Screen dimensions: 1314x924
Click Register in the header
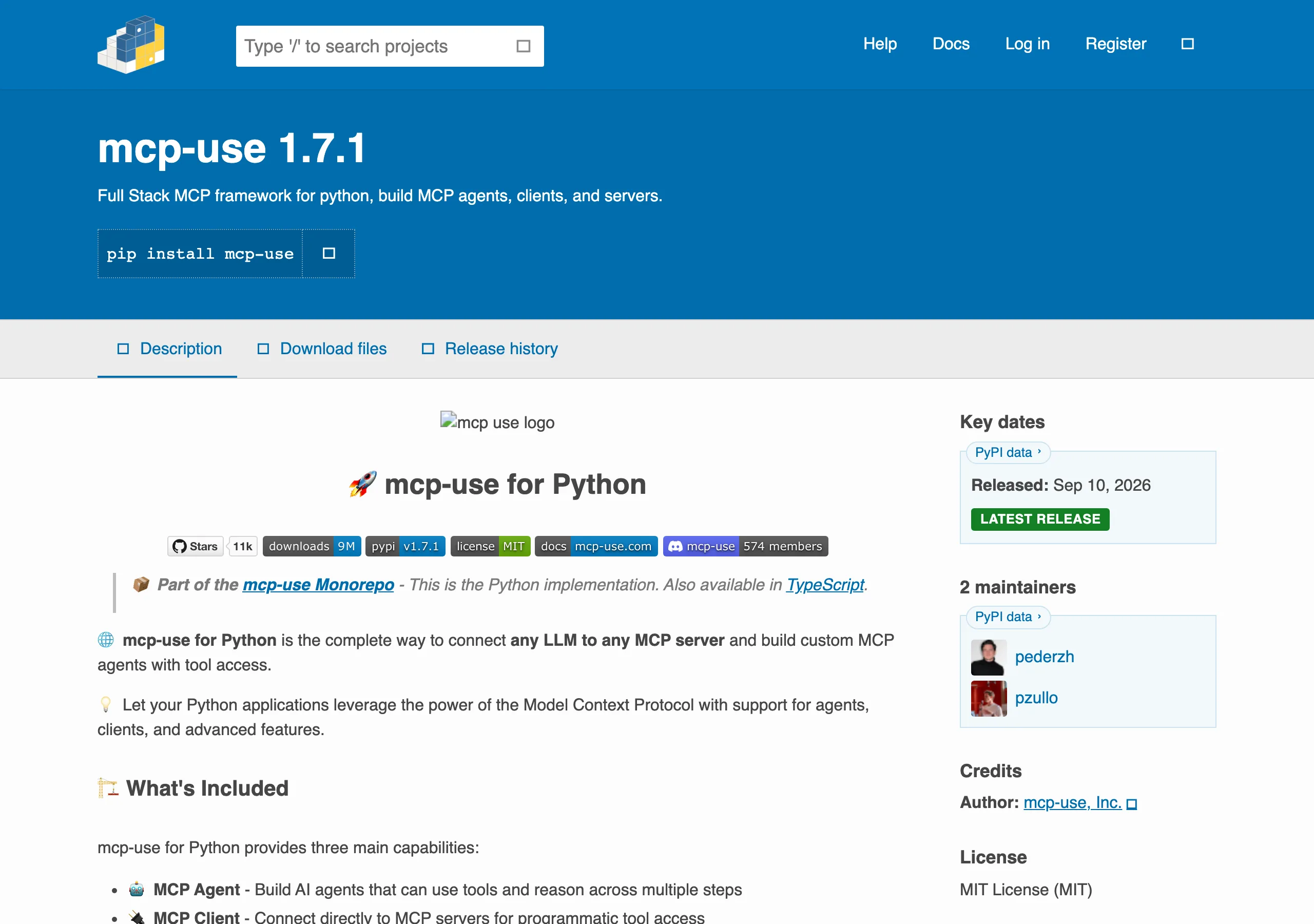tap(1115, 44)
